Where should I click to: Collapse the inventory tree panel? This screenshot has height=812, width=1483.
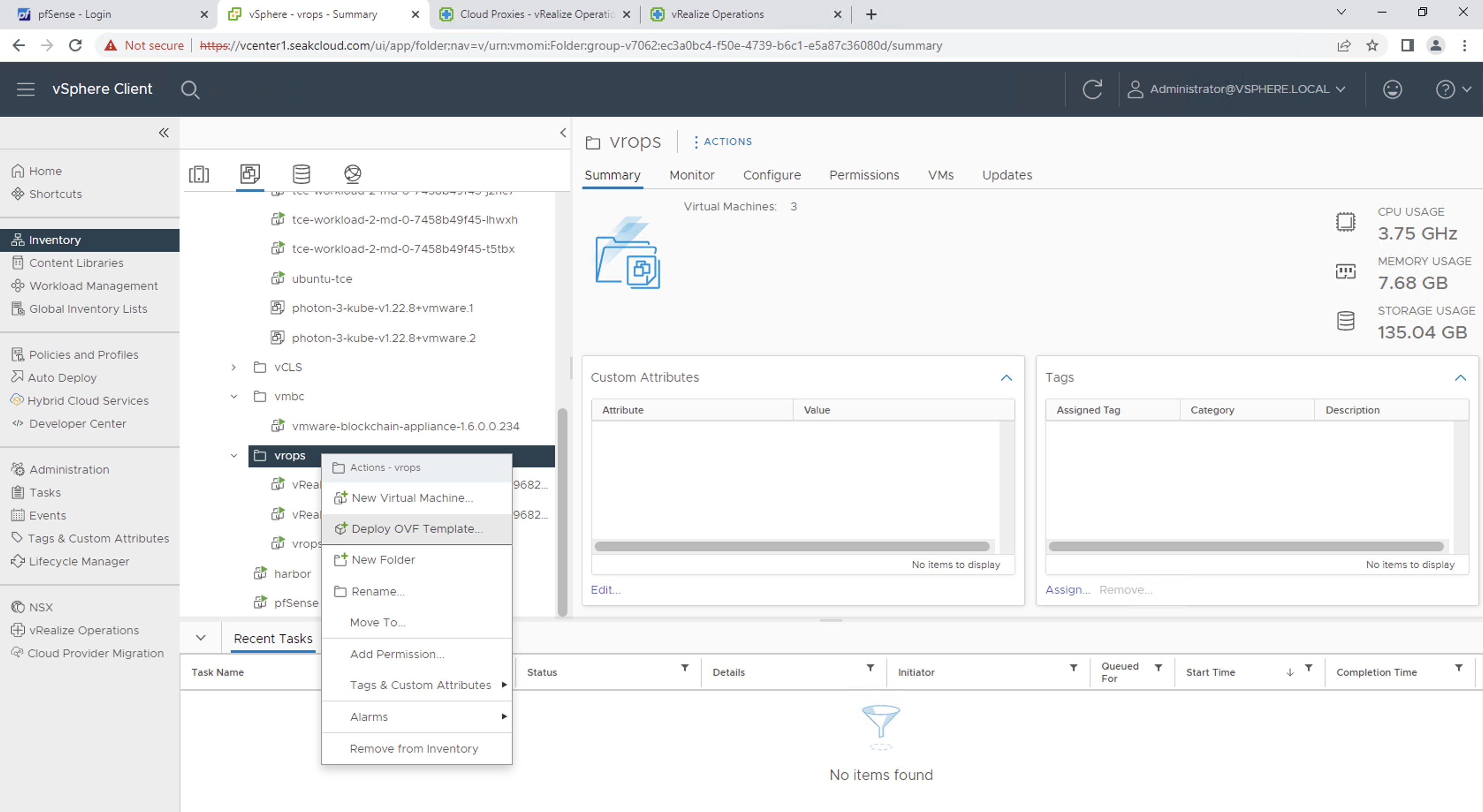563,133
